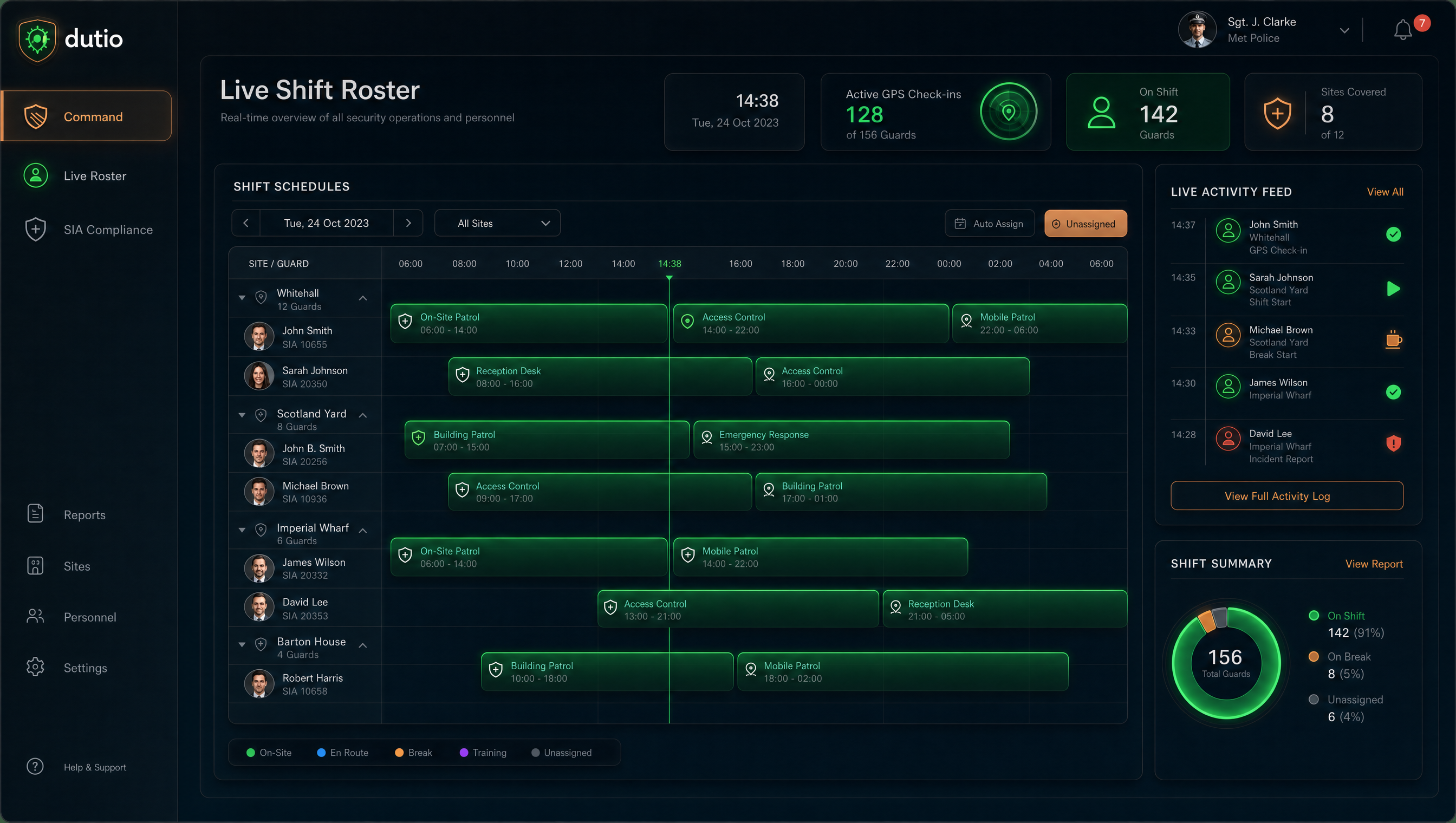Click Sarah Johnson's shift start play icon
Viewport: 1456px width, 823px height.
(x=1393, y=289)
